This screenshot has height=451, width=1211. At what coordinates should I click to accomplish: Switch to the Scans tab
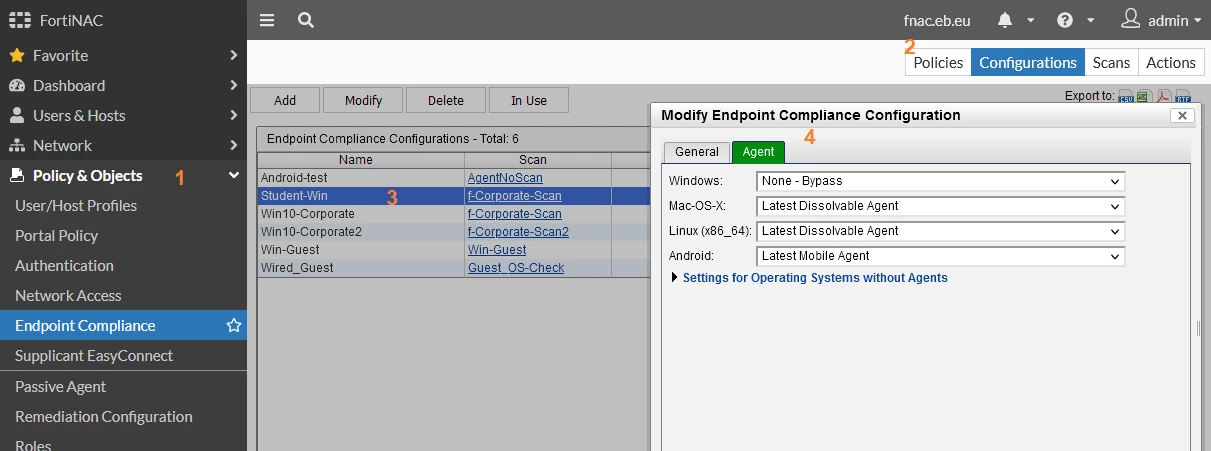tap(1111, 62)
